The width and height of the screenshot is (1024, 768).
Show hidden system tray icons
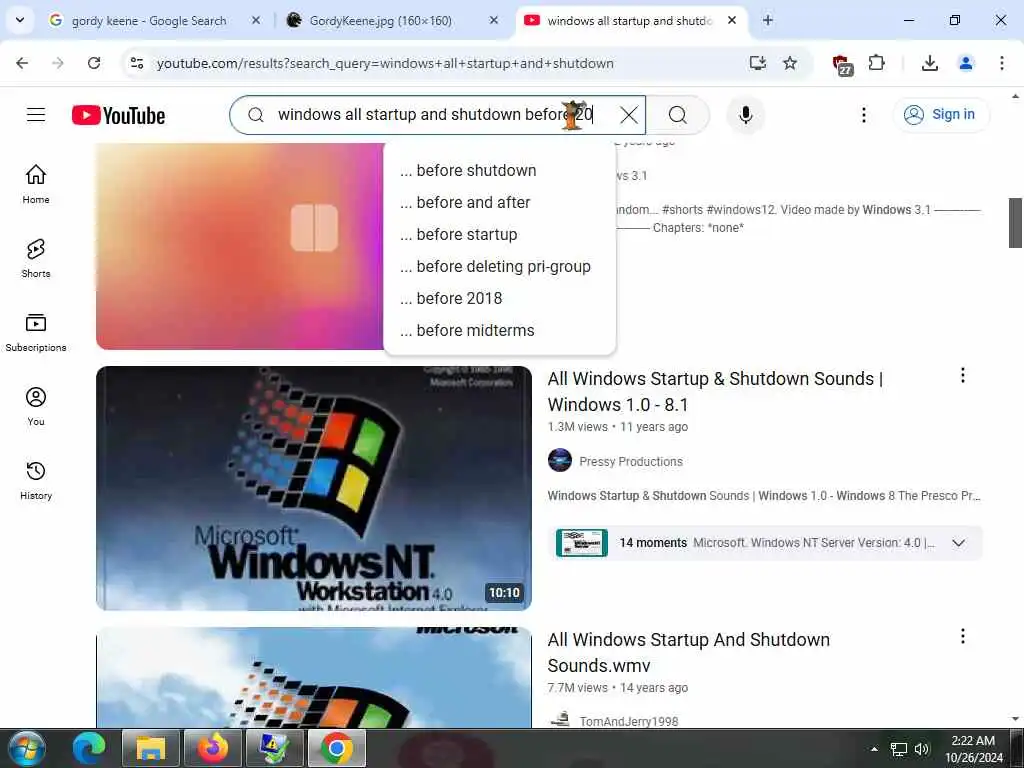pos(874,749)
